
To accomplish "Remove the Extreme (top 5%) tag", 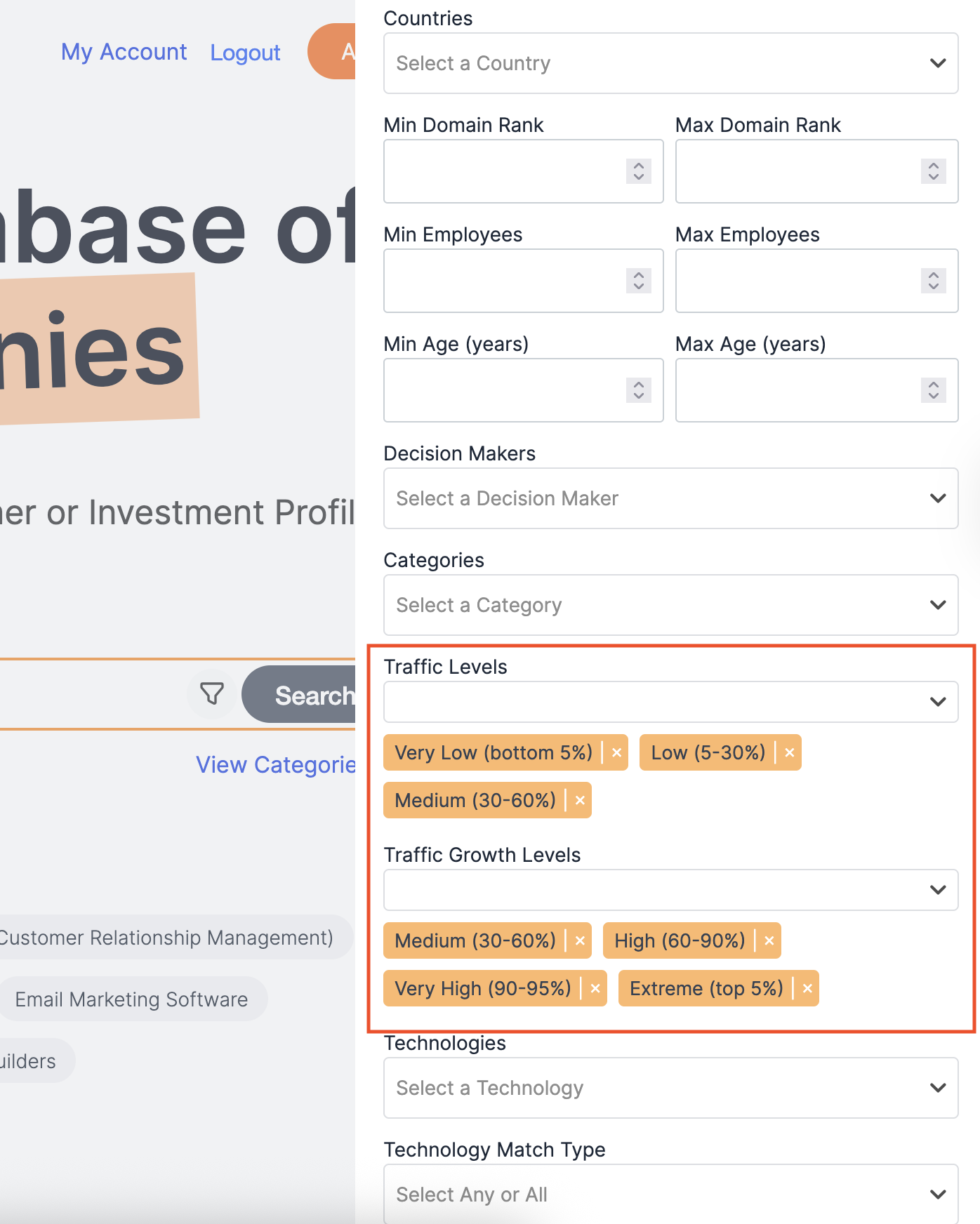I will [807, 988].
